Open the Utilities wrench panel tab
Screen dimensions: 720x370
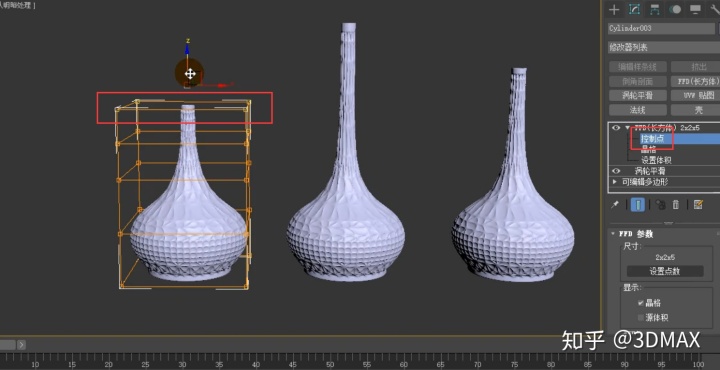pos(714,9)
